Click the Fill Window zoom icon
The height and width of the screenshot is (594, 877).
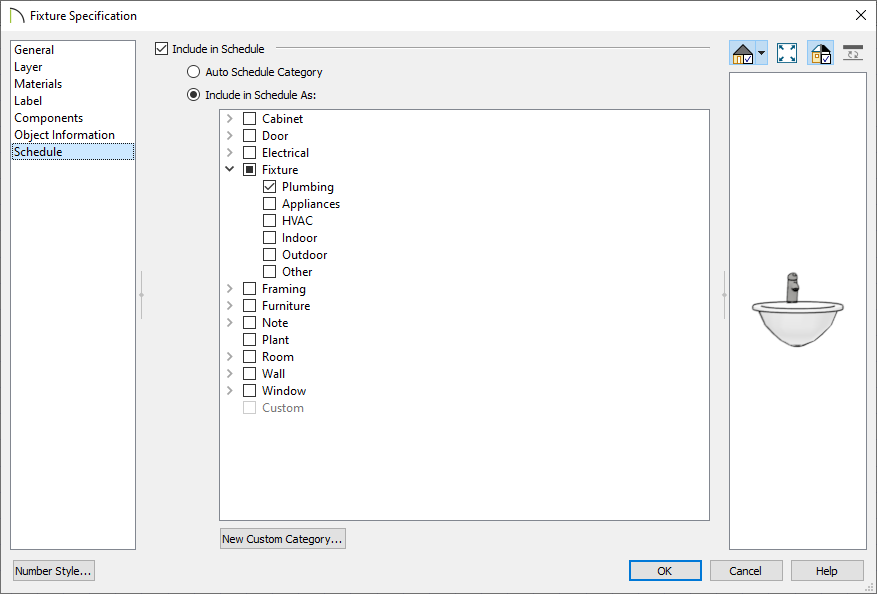787,54
